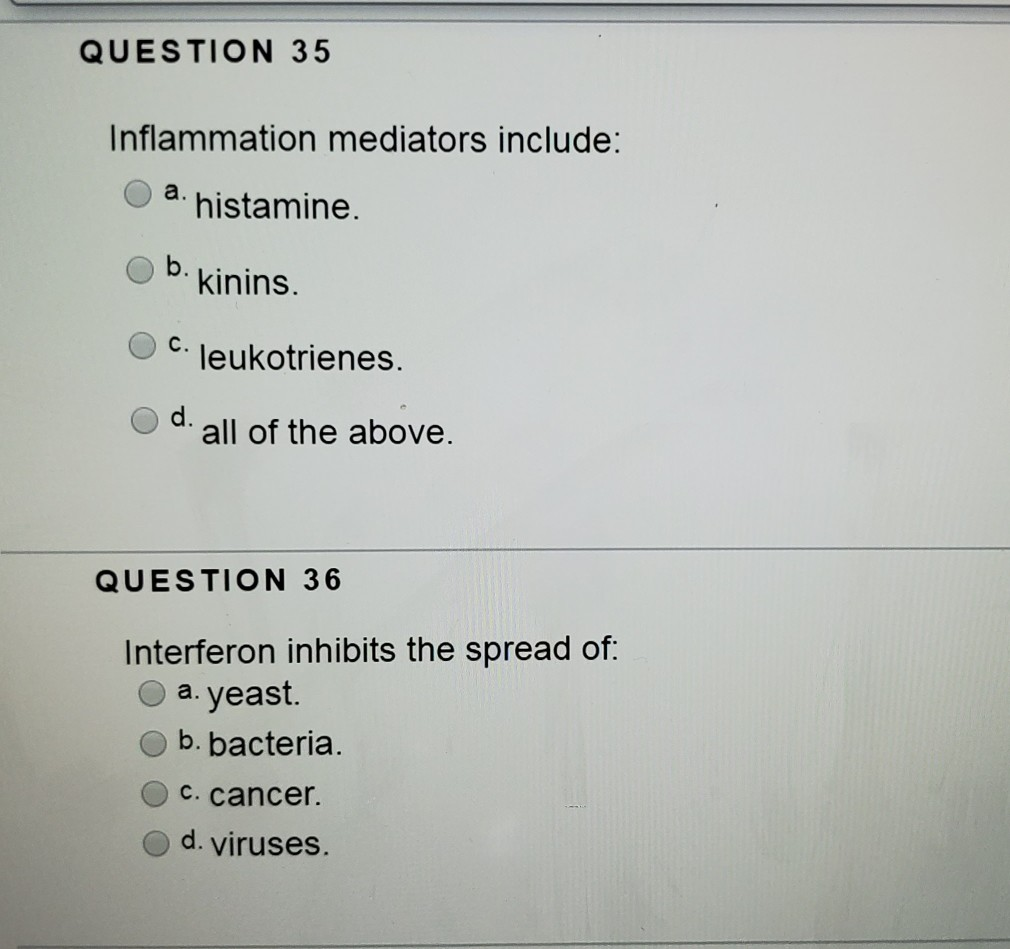Click the label leukotrienes
This screenshot has width=1010, height=949.
(x=297, y=359)
